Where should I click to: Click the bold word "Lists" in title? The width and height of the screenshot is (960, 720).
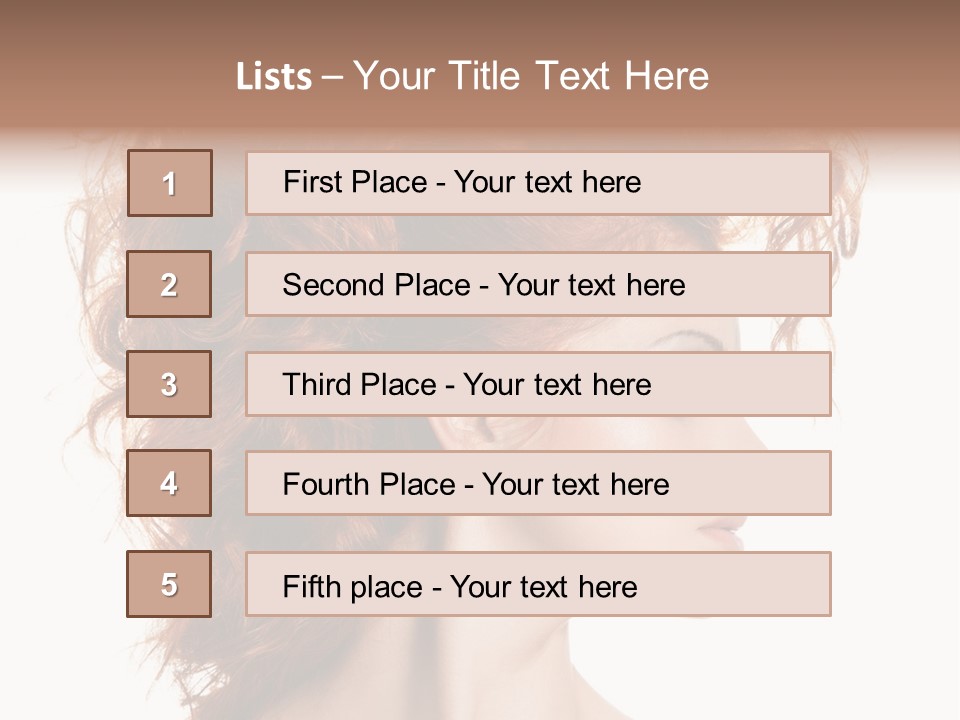274,77
